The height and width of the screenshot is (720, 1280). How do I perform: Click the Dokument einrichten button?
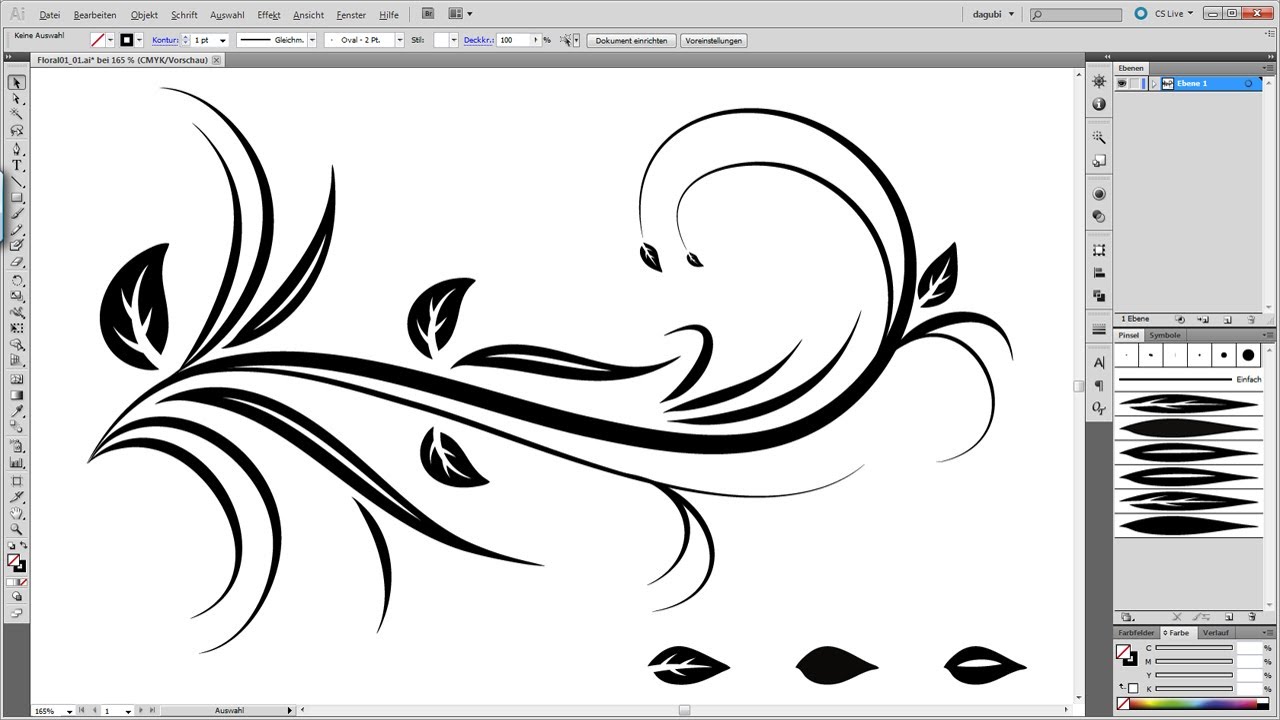pos(631,40)
